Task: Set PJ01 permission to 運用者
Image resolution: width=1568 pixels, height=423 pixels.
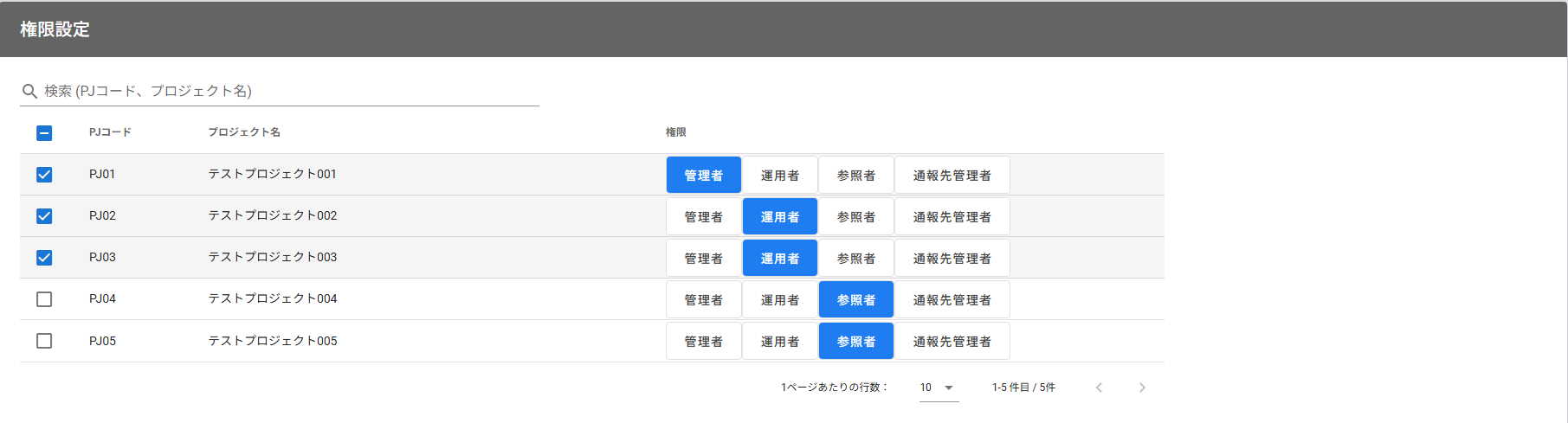Action: pyautogui.click(x=779, y=176)
